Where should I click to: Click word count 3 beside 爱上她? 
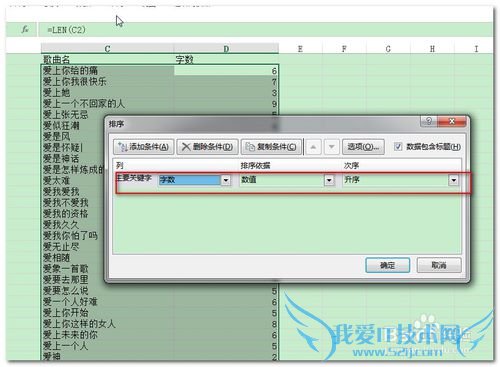(226, 93)
